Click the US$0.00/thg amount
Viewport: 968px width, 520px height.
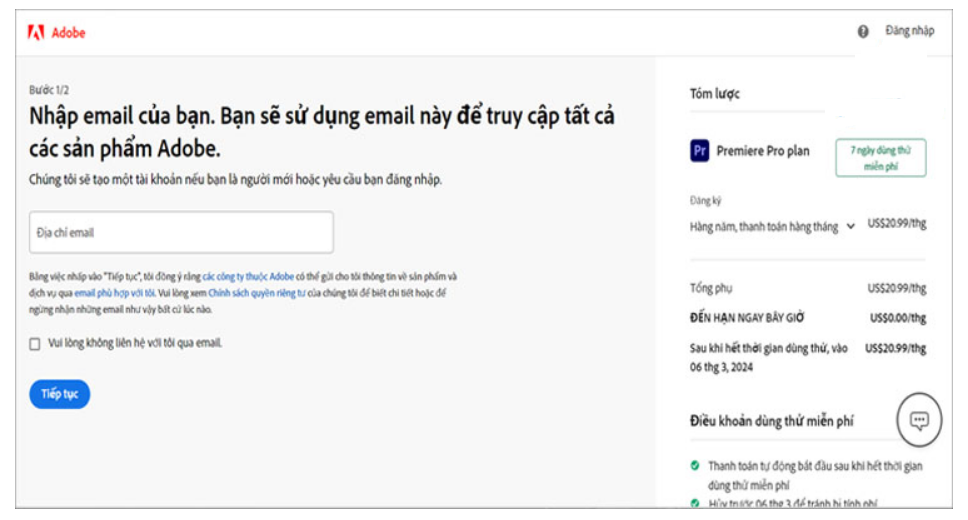click(898, 318)
